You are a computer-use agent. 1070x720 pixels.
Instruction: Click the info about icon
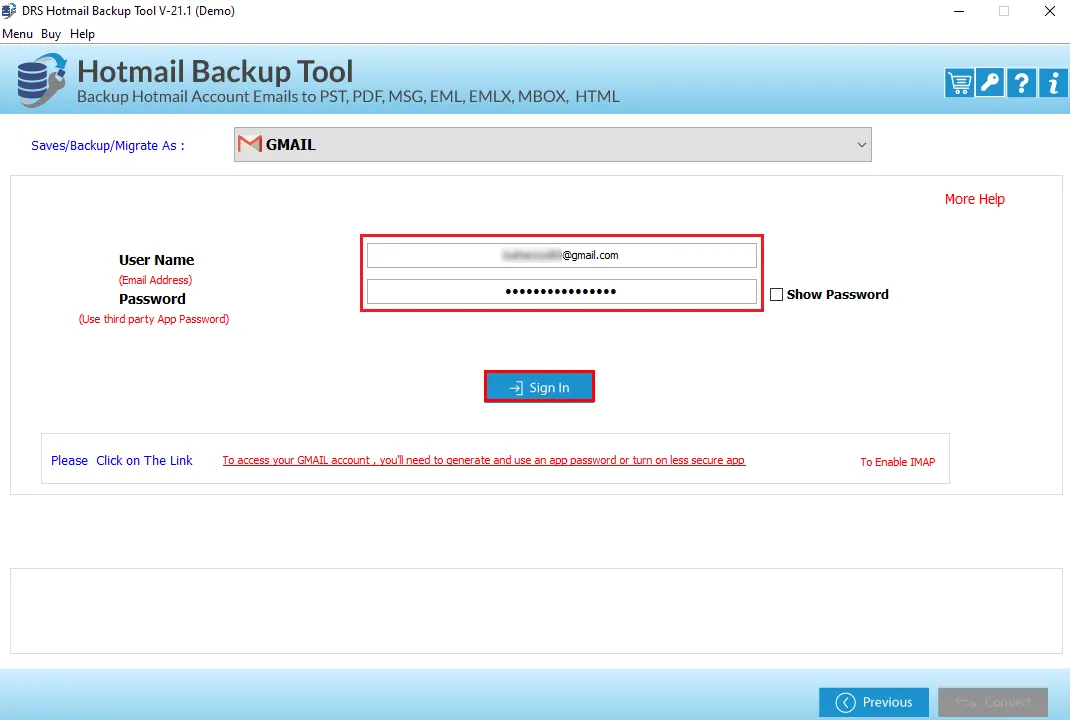pyautogui.click(x=1053, y=83)
